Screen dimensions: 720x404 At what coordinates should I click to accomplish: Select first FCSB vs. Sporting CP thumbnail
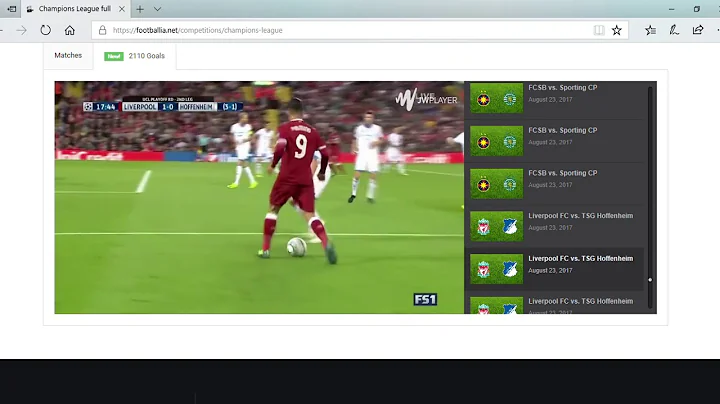tap(496, 98)
